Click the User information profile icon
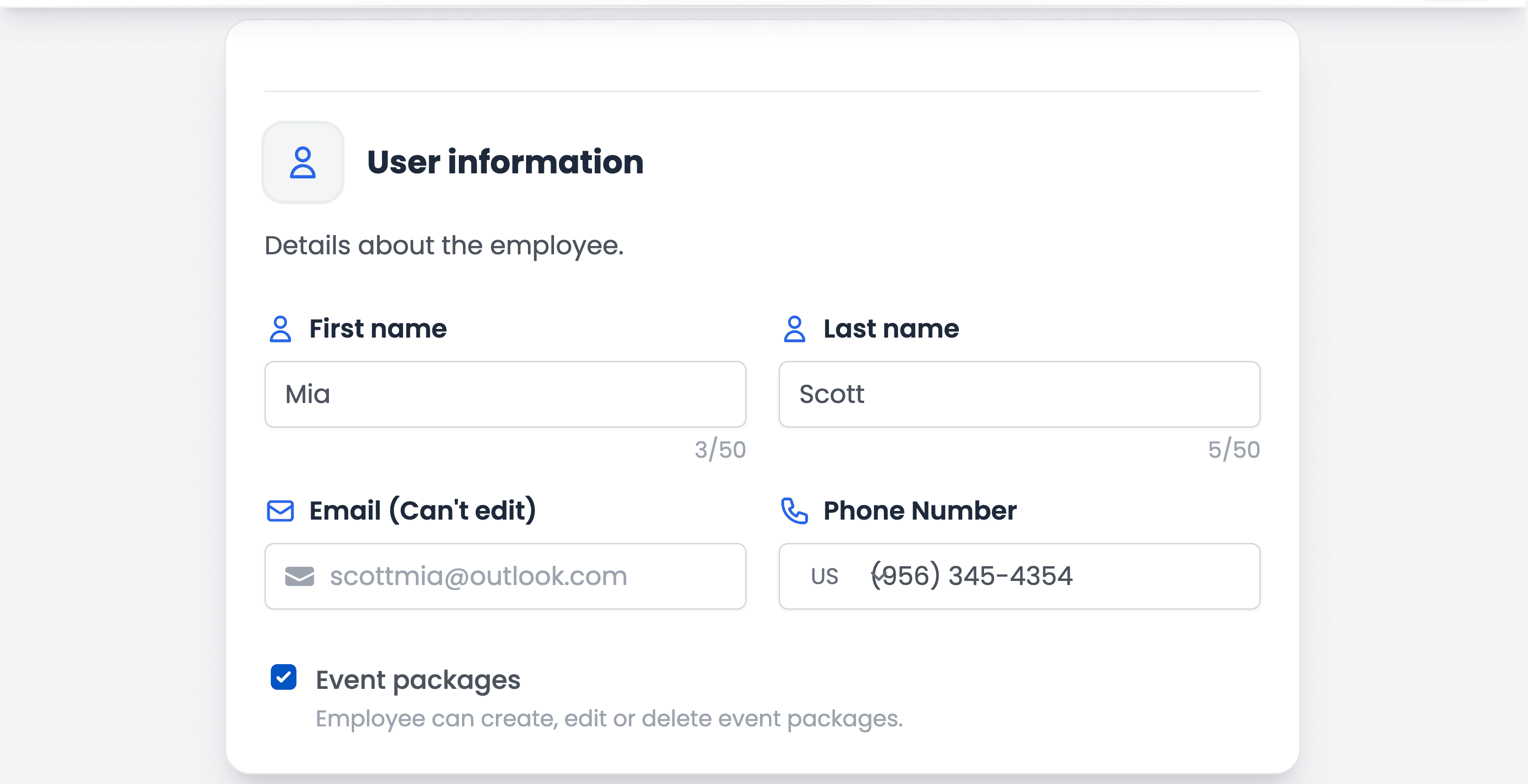 [302, 162]
